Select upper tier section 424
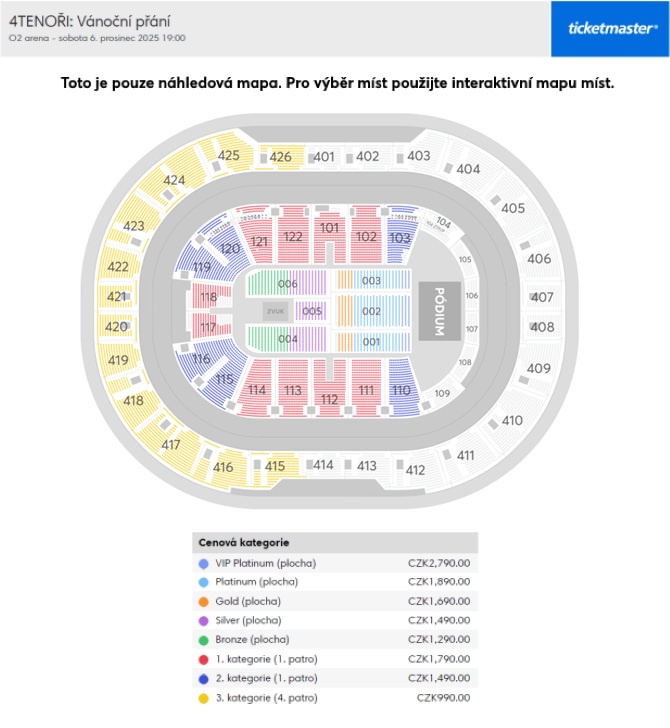Viewport: 670px width, 728px height. (175, 180)
